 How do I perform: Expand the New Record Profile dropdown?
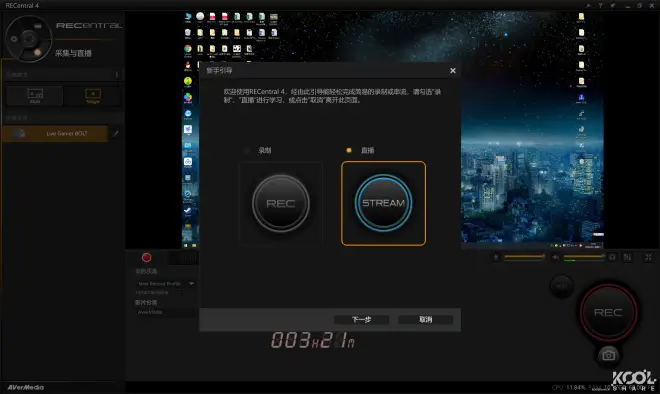pos(165,284)
